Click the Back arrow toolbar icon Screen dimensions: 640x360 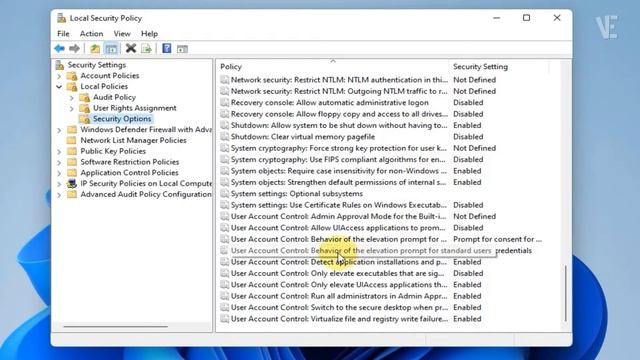pos(60,49)
